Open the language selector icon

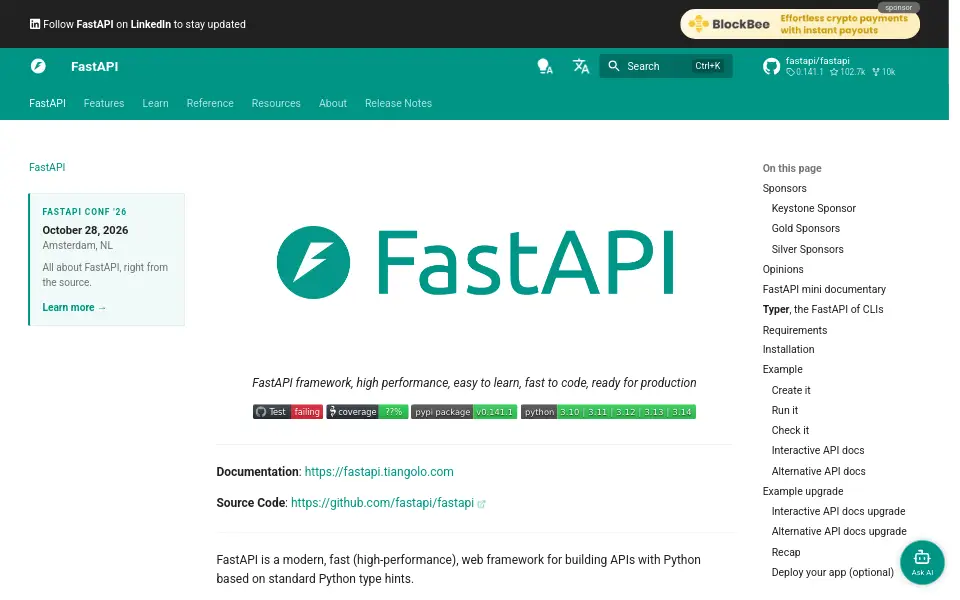click(x=580, y=66)
